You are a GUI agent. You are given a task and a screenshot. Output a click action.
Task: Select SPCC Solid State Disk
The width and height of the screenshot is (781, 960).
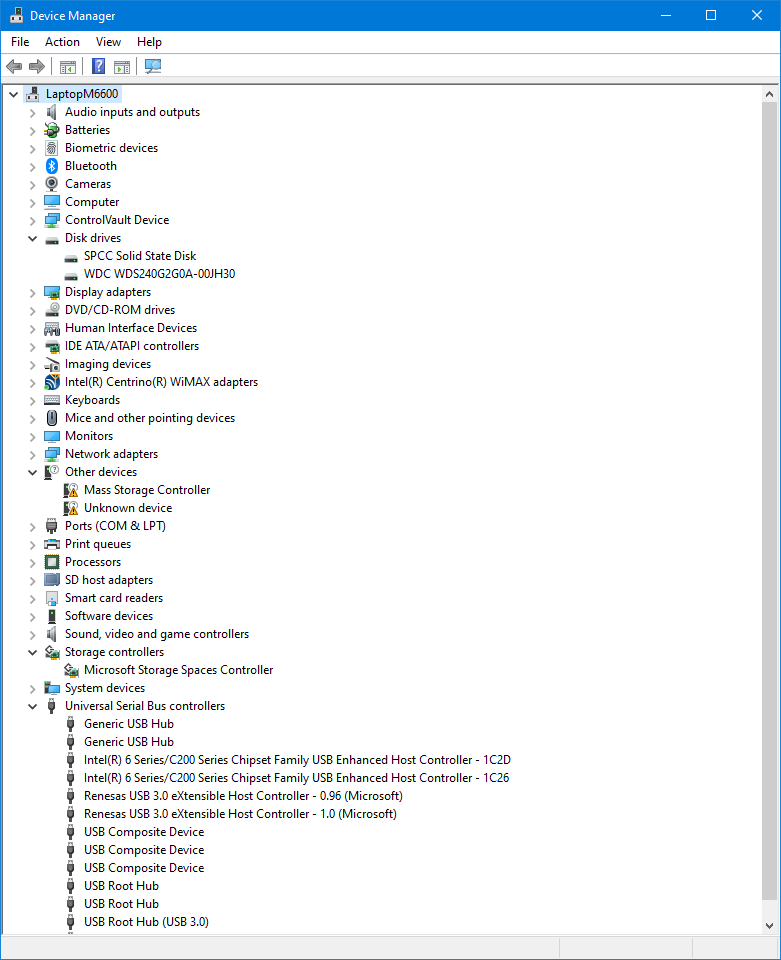tap(140, 256)
